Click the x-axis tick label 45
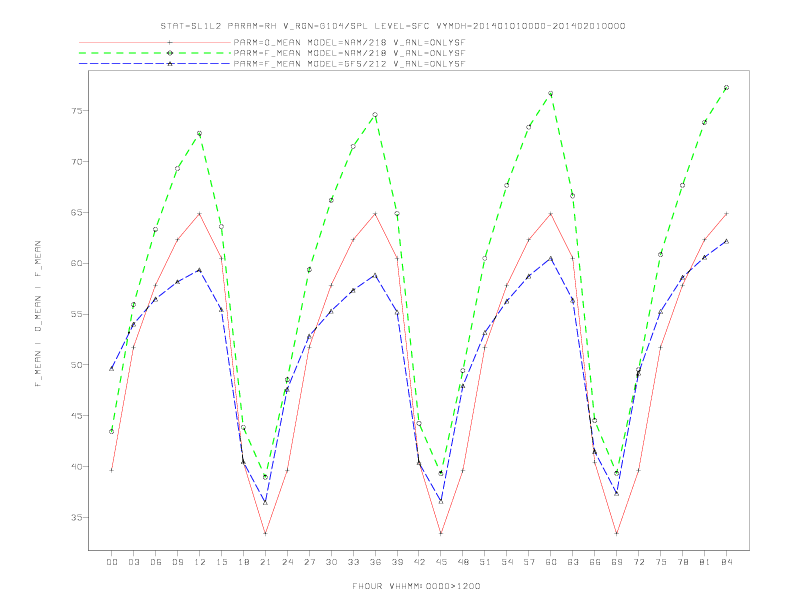This screenshot has width=792, height=612. [441, 562]
